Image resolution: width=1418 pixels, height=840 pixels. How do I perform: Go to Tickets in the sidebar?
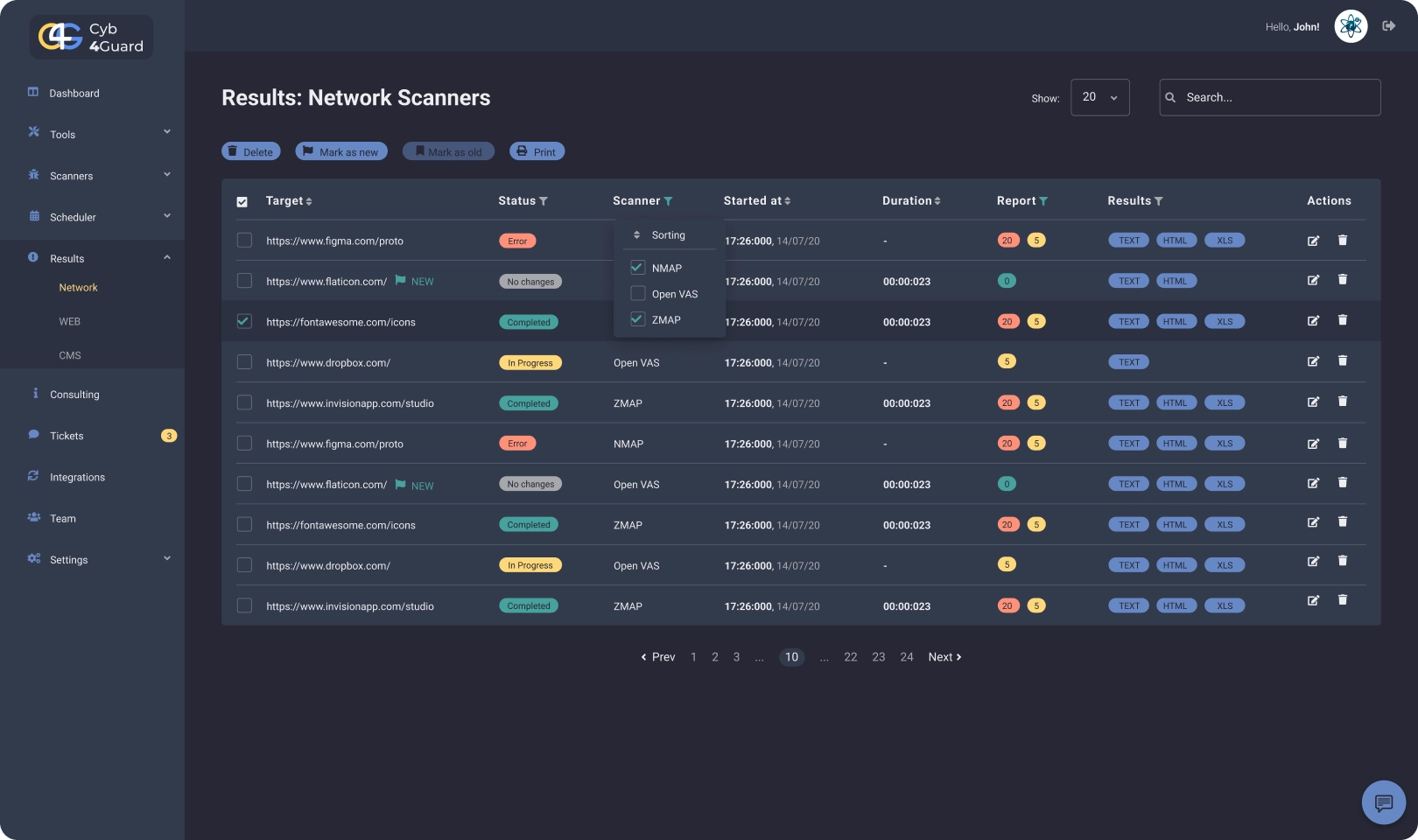coord(67,436)
